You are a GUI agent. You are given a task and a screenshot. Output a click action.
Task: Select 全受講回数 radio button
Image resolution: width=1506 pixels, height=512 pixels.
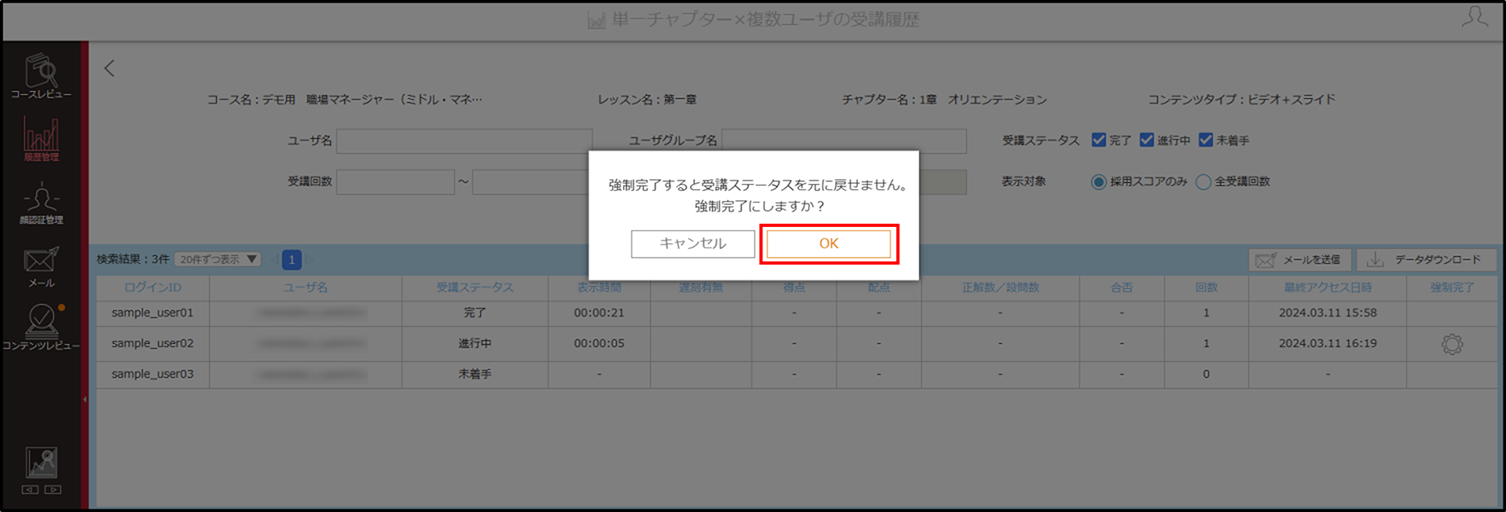pos(1203,182)
